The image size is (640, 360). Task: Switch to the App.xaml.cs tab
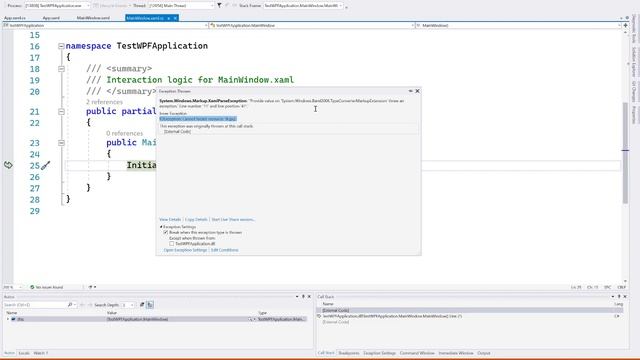(15, 18)
